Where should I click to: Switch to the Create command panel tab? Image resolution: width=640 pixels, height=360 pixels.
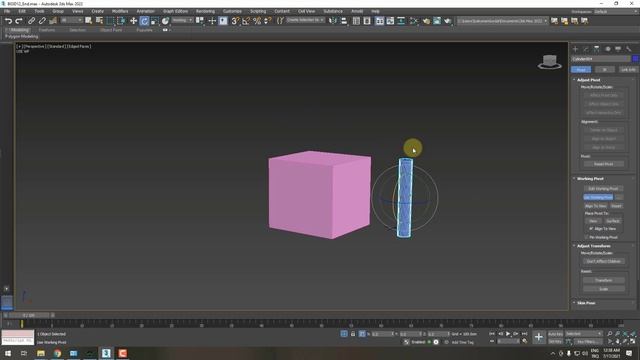(x=576, y=49)
